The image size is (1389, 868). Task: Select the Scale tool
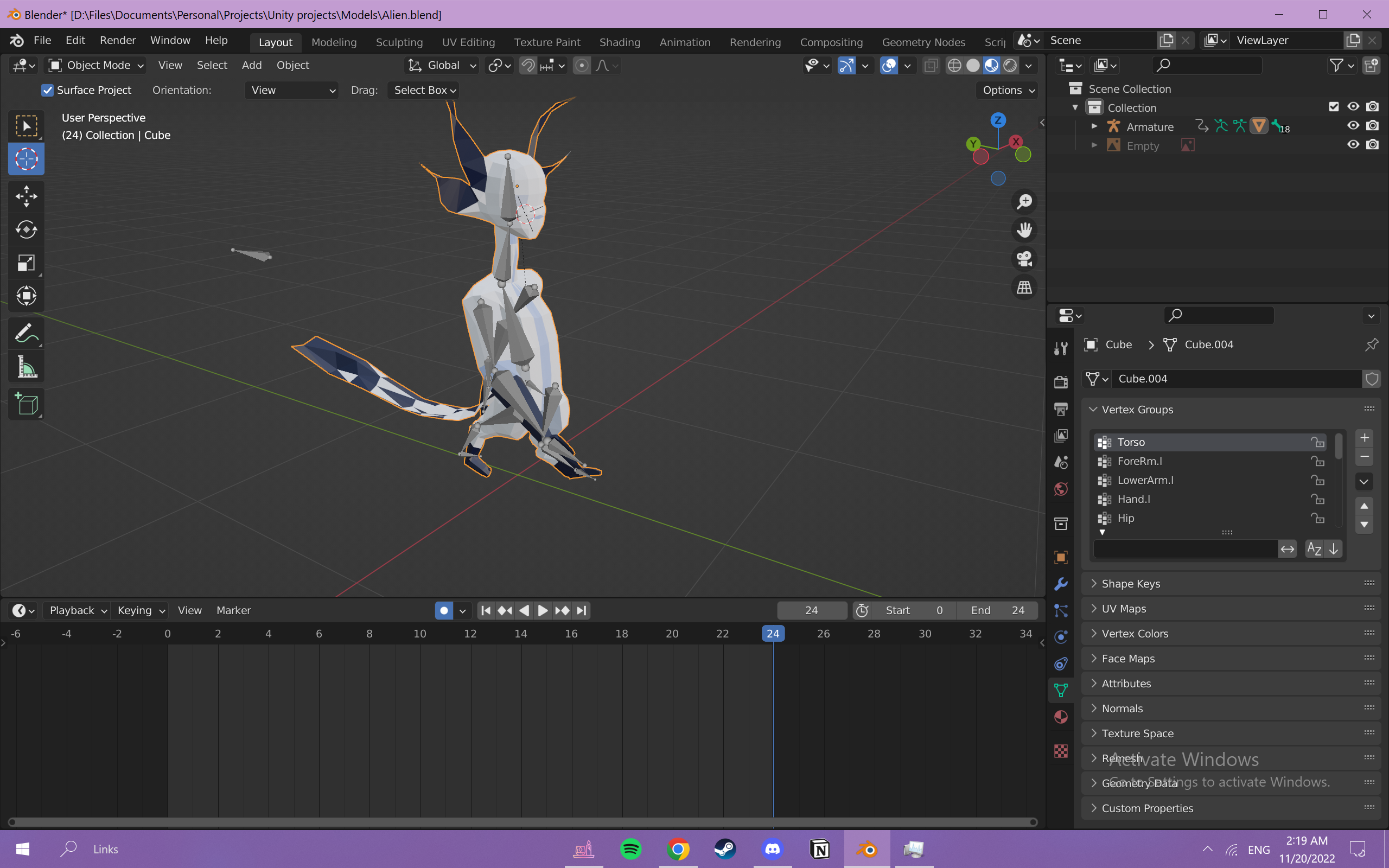(x=27, y=263)
